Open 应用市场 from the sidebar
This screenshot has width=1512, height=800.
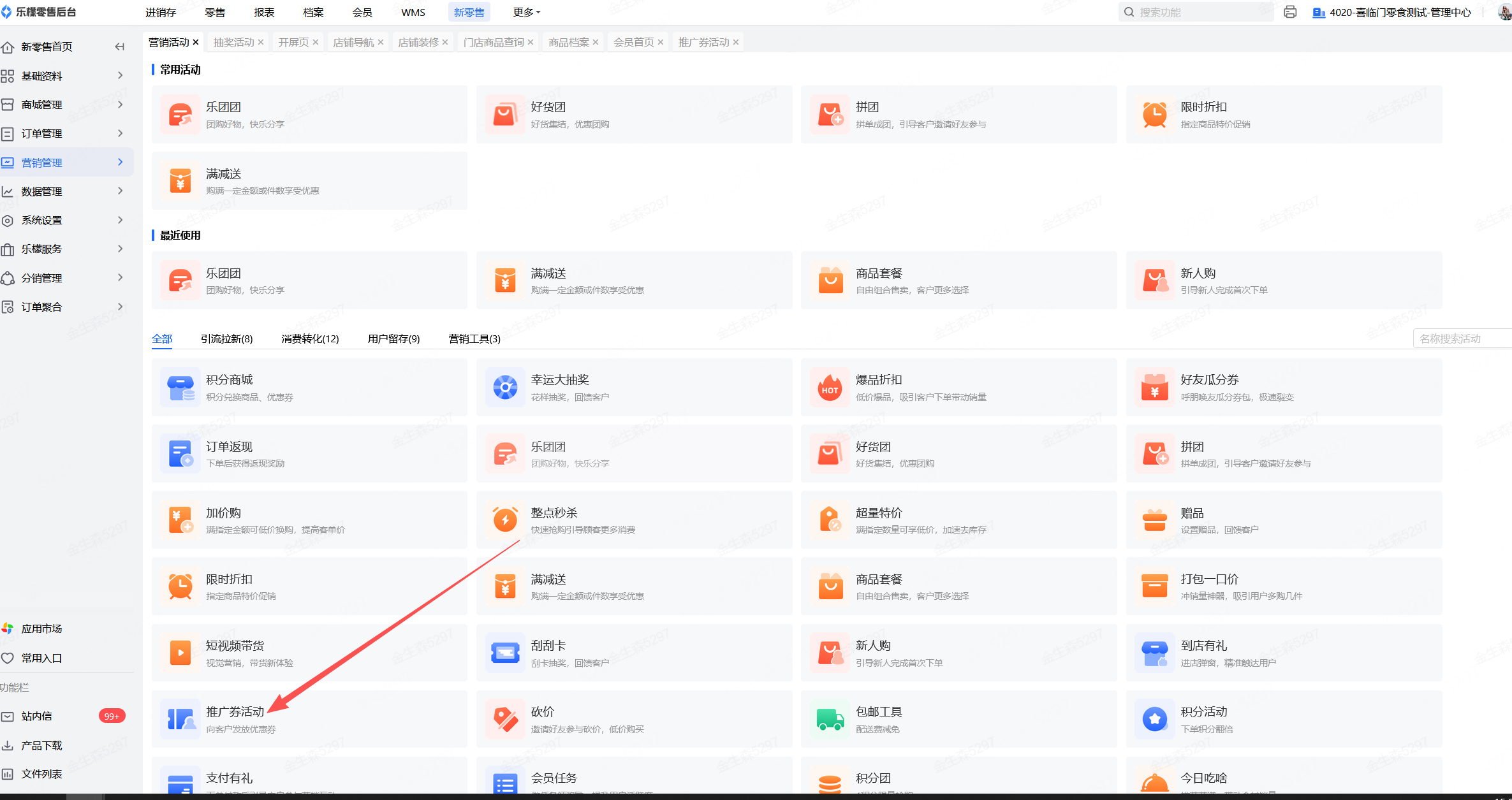[41, 629]
